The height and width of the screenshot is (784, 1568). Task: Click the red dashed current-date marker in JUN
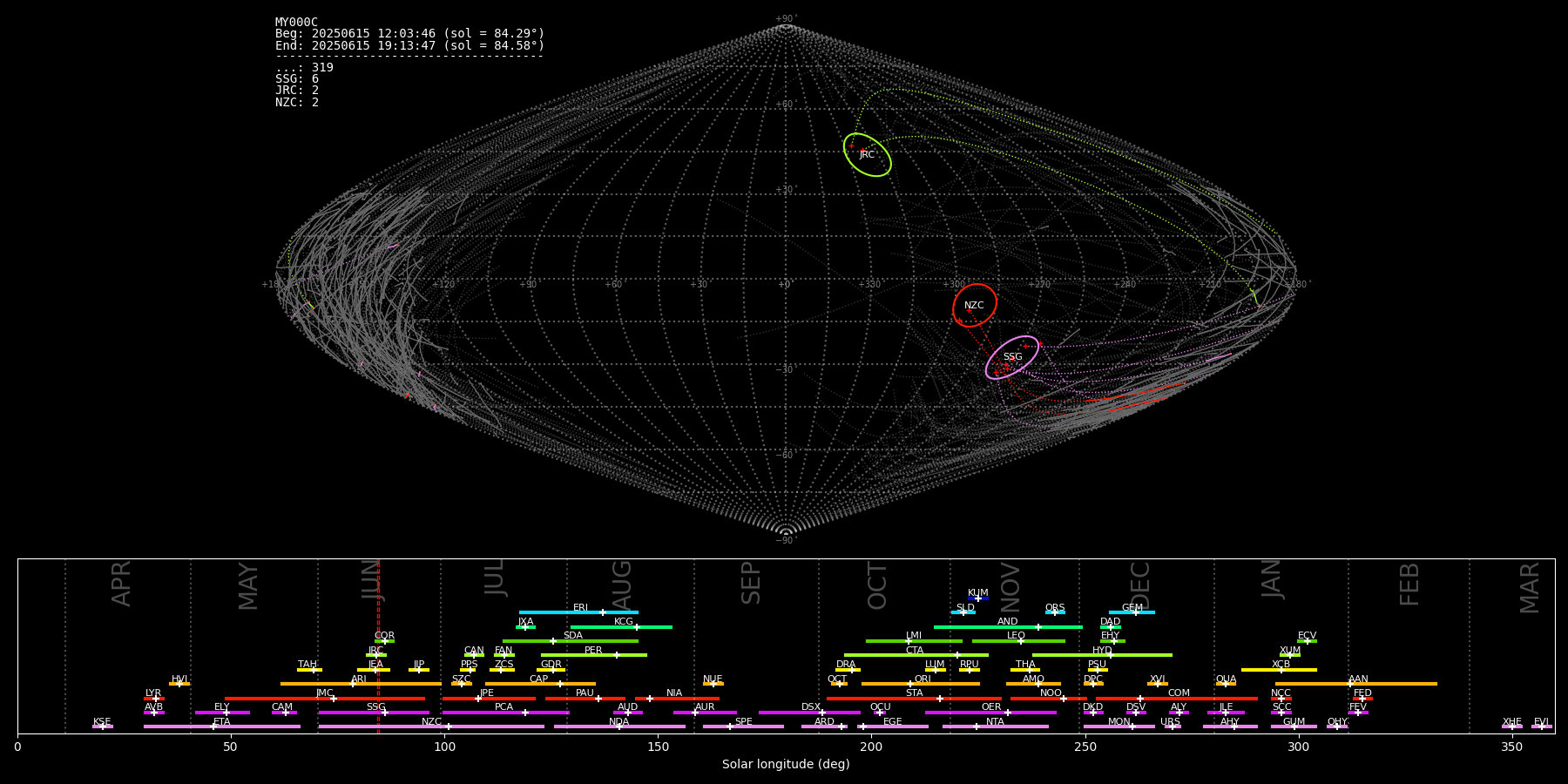378,645
